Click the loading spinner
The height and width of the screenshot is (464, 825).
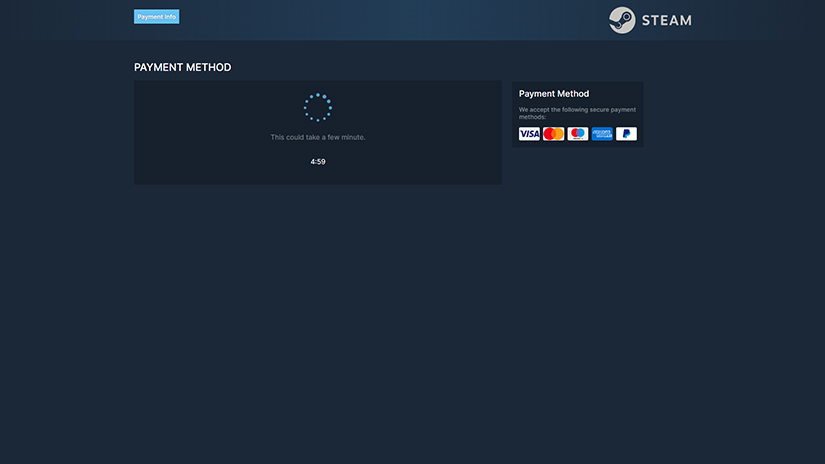click(x=318, y=107)
